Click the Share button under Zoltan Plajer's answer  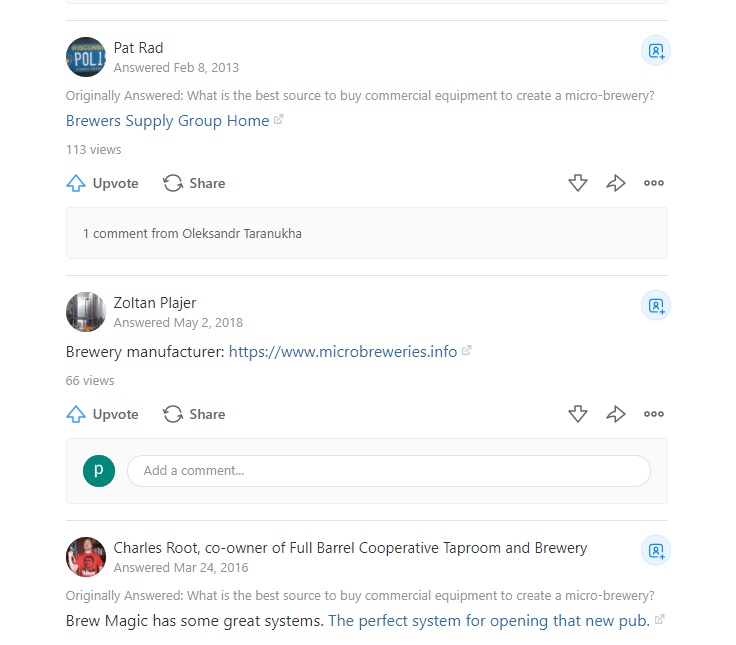[194, 414]
